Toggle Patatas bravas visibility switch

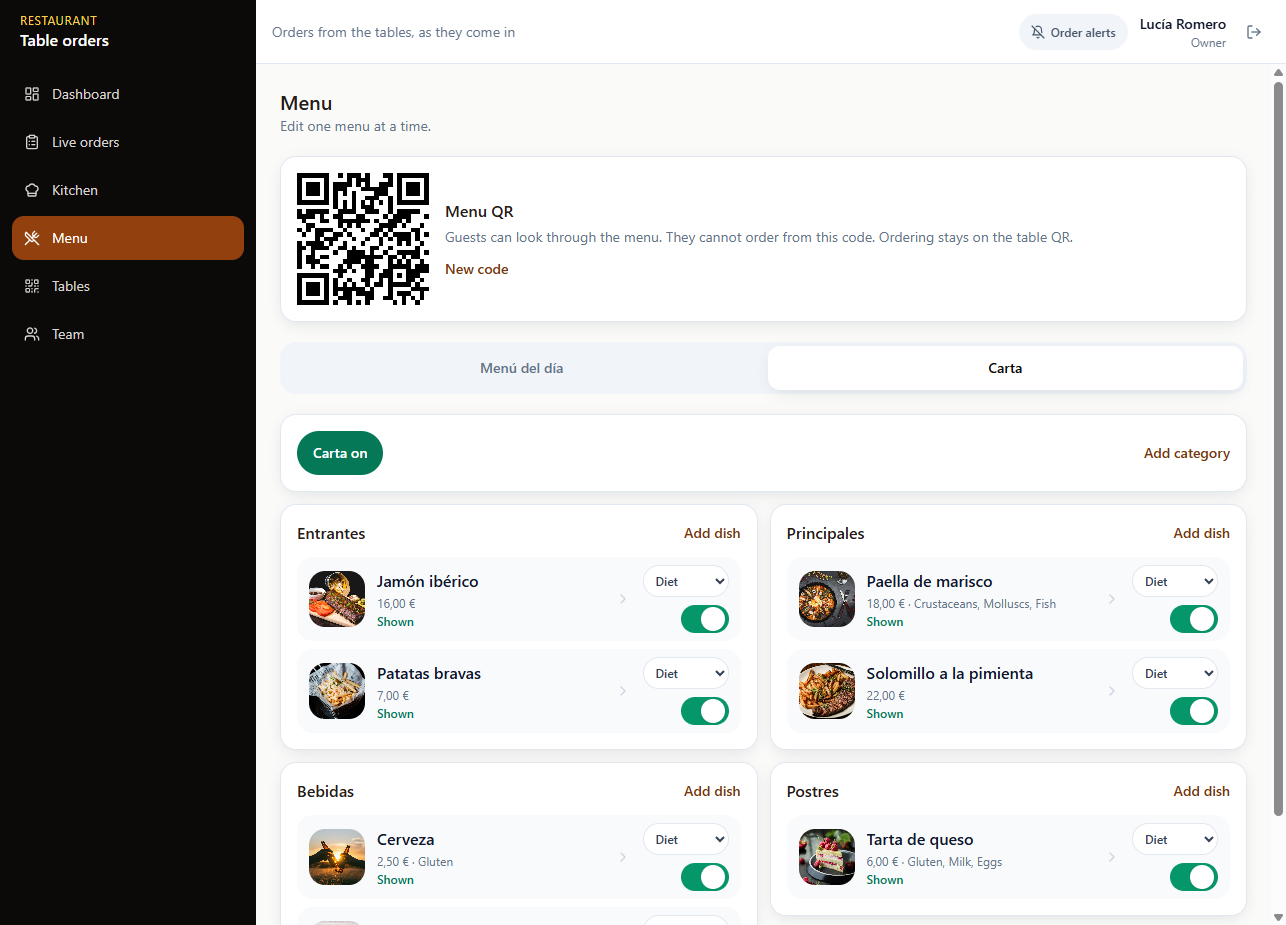(705, 711)
